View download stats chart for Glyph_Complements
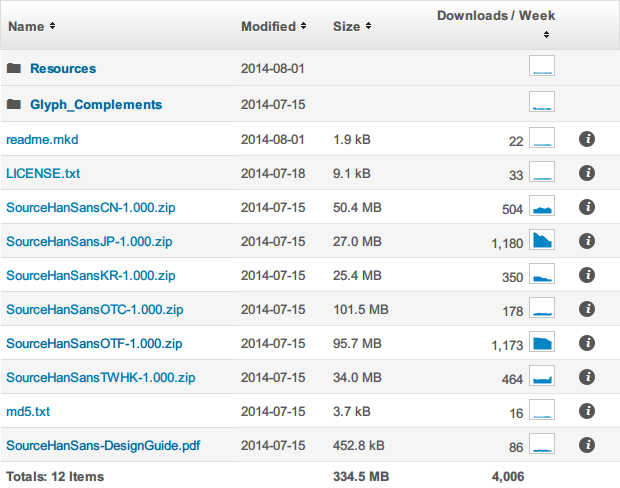Image resolution: width=620 pixels, height=488 pixels. (x=542, y=102)
